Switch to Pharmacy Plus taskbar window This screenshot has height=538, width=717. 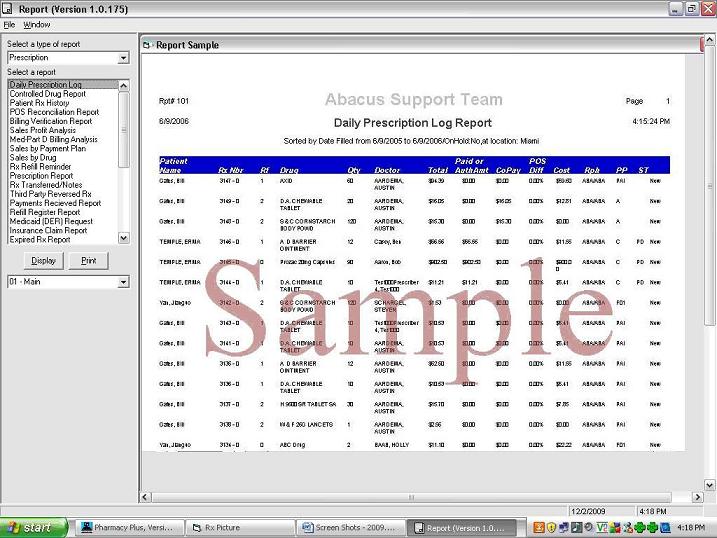tap(129, 527)
